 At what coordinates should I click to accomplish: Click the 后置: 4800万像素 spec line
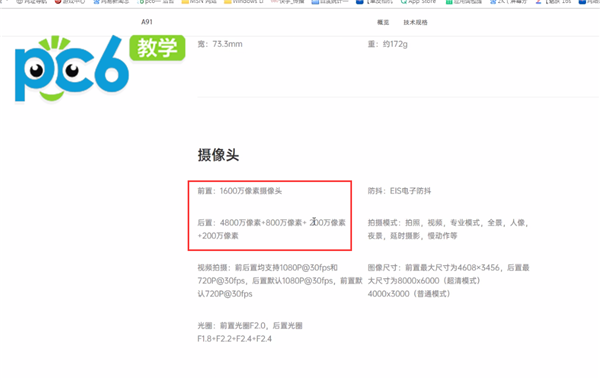click(271, 229)
